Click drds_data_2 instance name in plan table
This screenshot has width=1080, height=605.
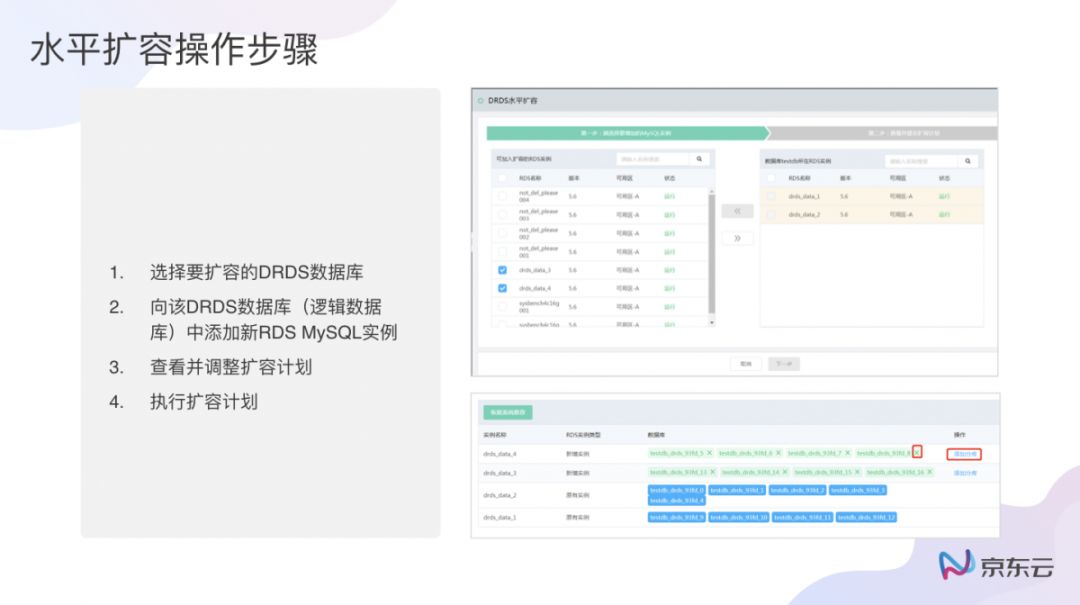499,495
